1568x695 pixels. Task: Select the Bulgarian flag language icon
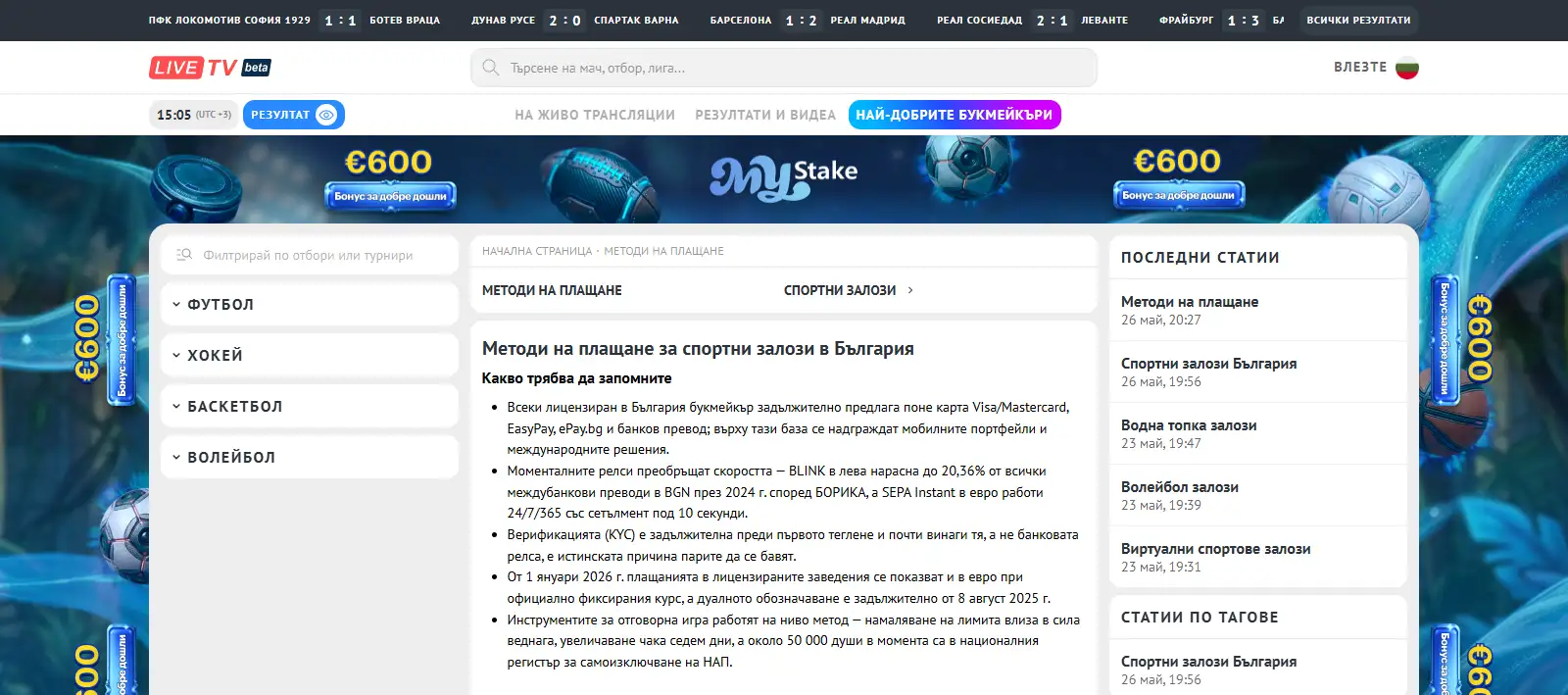[1407, 68]
